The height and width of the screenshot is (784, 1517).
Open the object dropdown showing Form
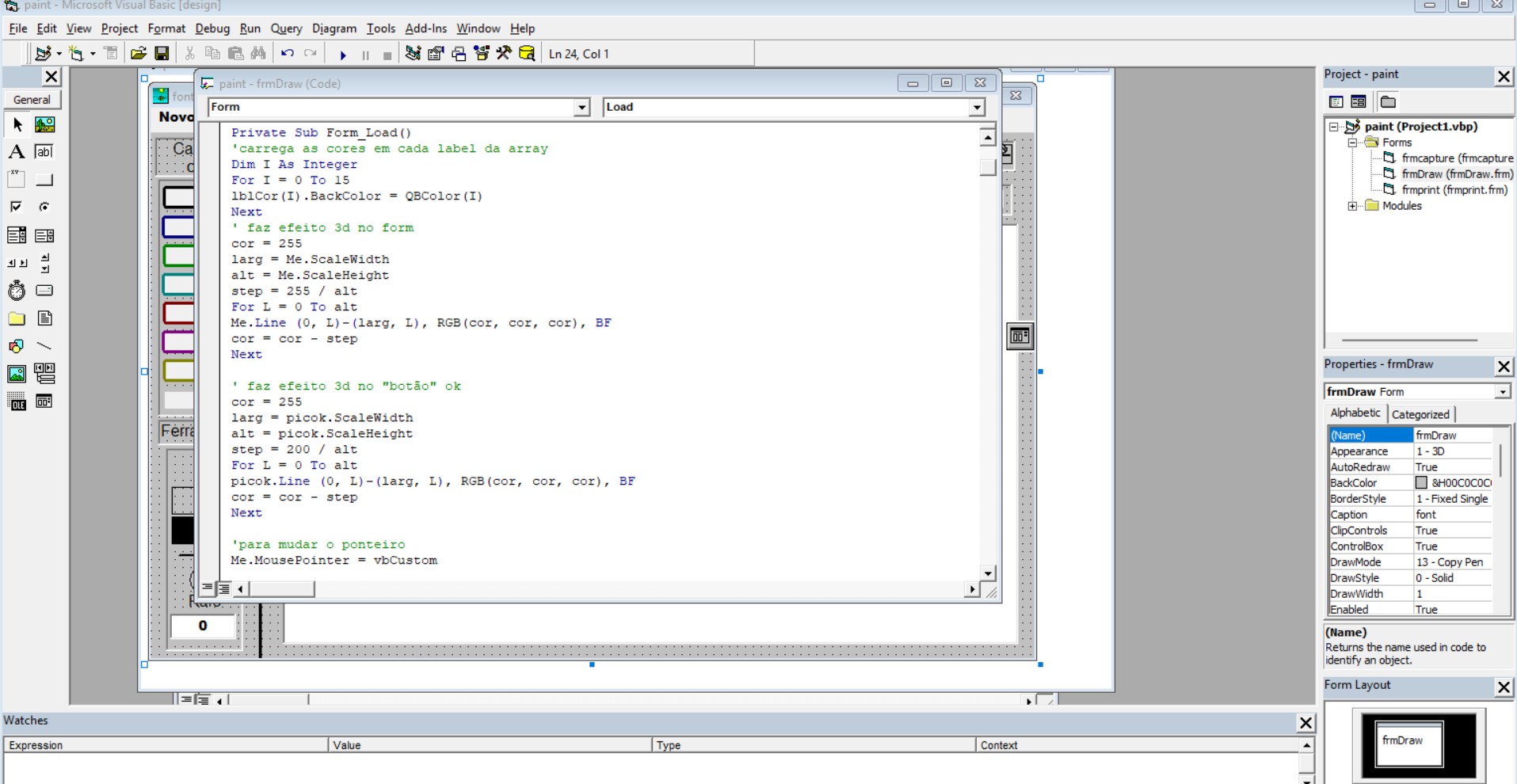tap(583, 108)
